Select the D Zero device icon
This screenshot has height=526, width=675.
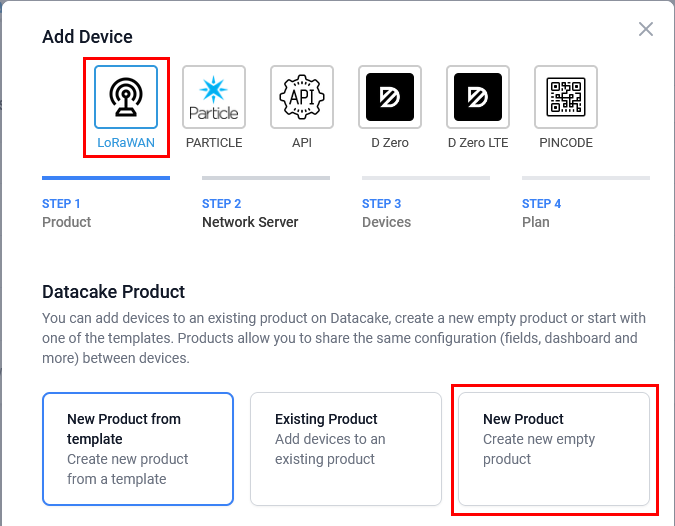(x=390, y=97)
